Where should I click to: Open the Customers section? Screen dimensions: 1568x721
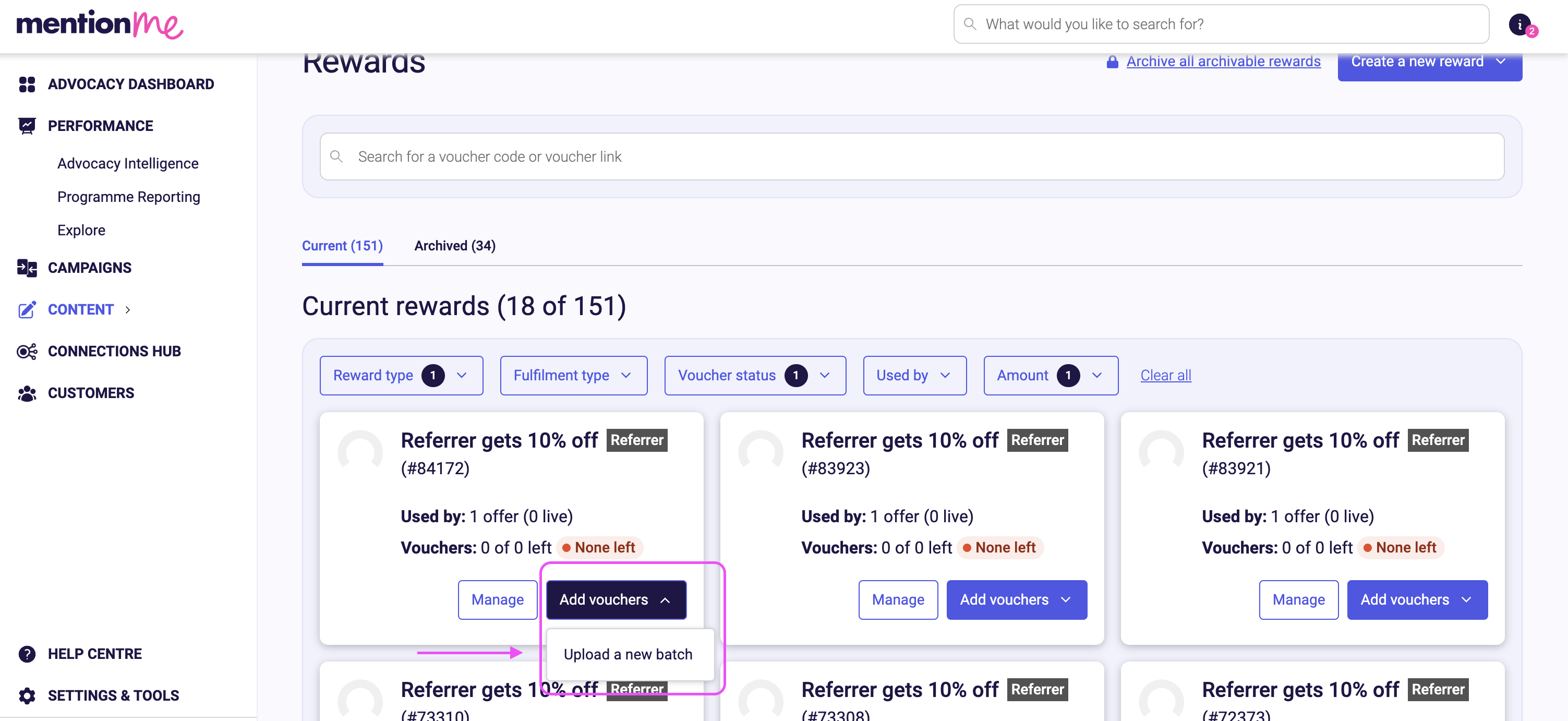[x=91, y=393]
